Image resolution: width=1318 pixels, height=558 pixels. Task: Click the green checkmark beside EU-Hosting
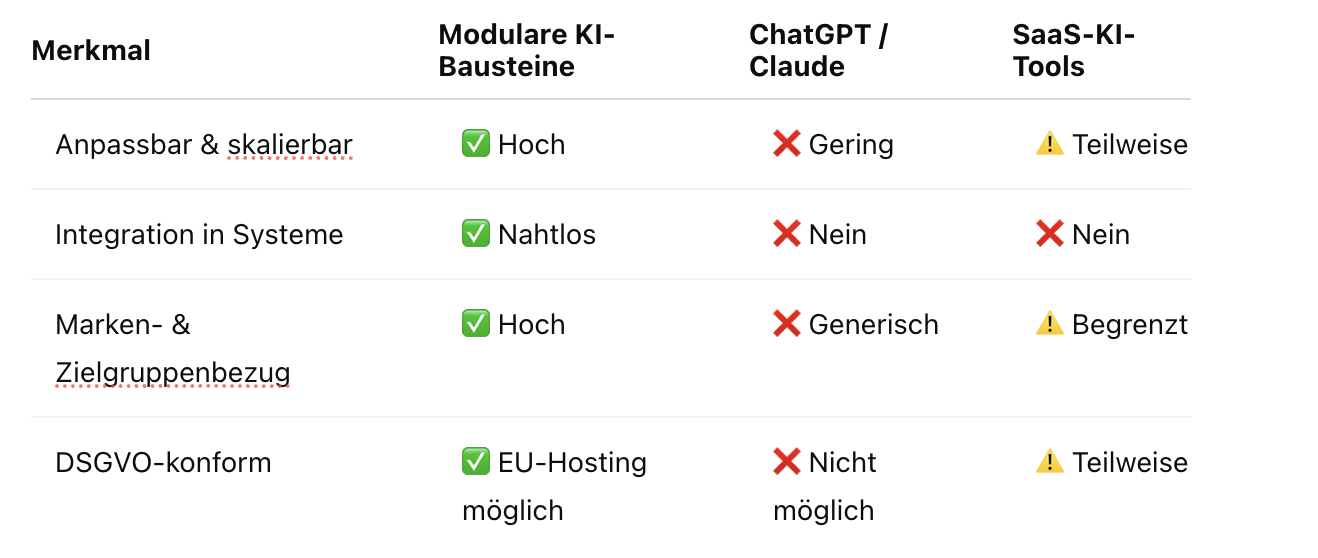coord(475,462)
